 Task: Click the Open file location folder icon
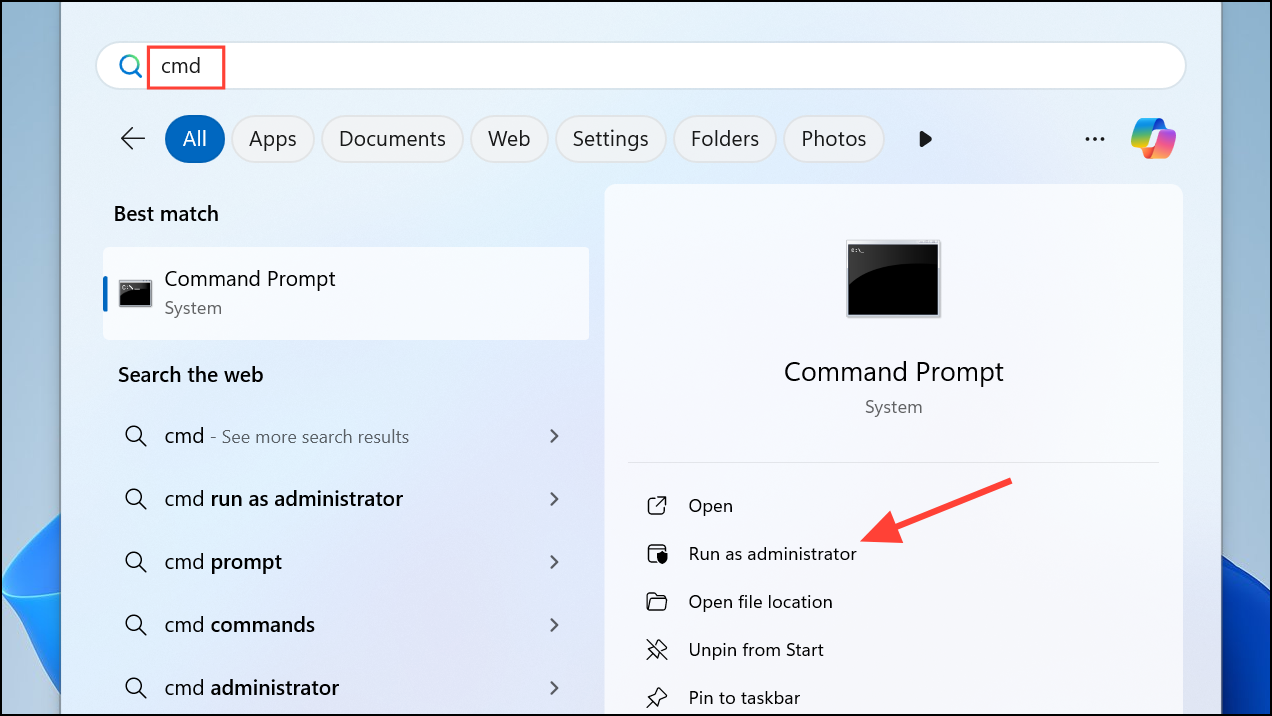tap(657, 602)
